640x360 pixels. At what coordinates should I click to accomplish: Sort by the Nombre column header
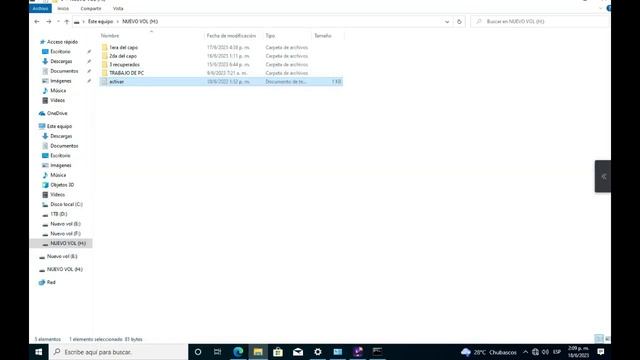point(110,36)
